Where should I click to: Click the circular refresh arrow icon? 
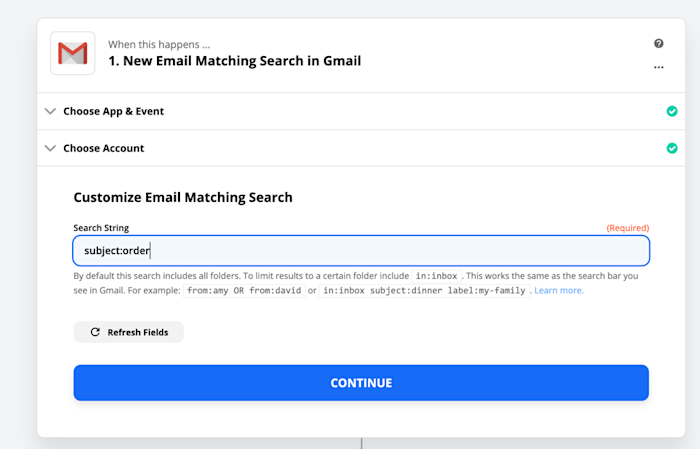95,332
